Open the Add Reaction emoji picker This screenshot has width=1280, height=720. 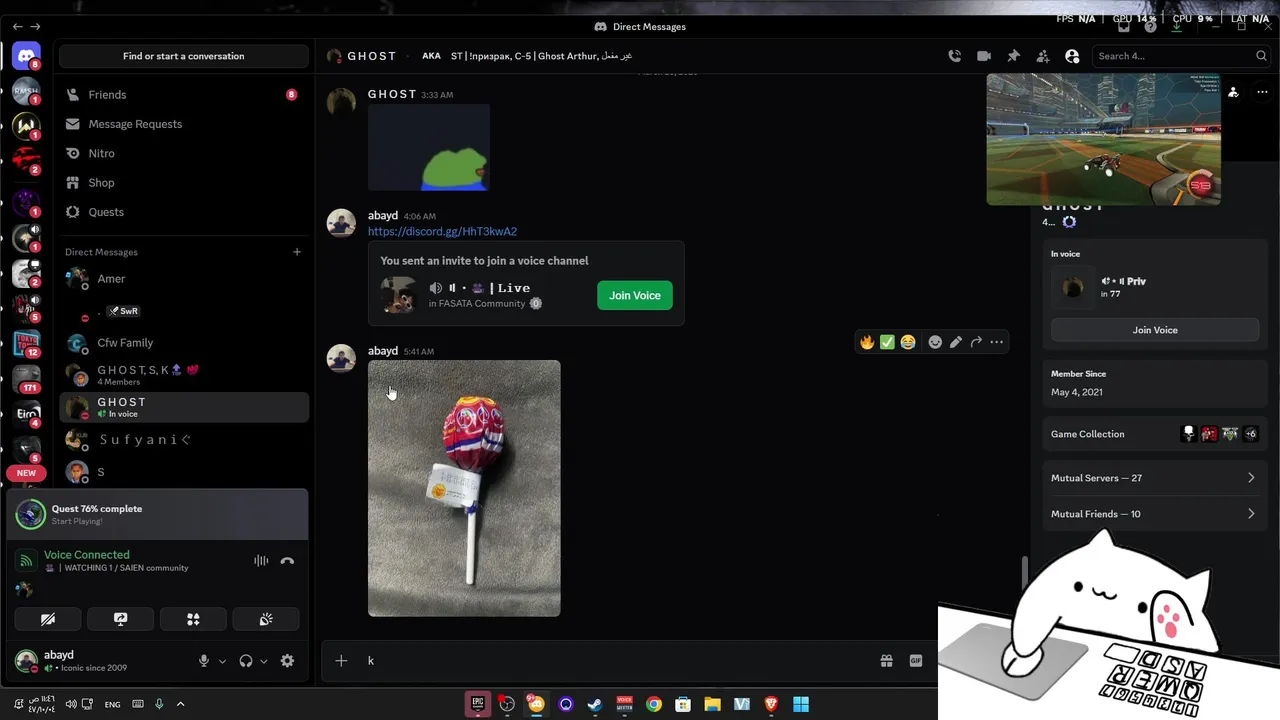click(935, 342)
